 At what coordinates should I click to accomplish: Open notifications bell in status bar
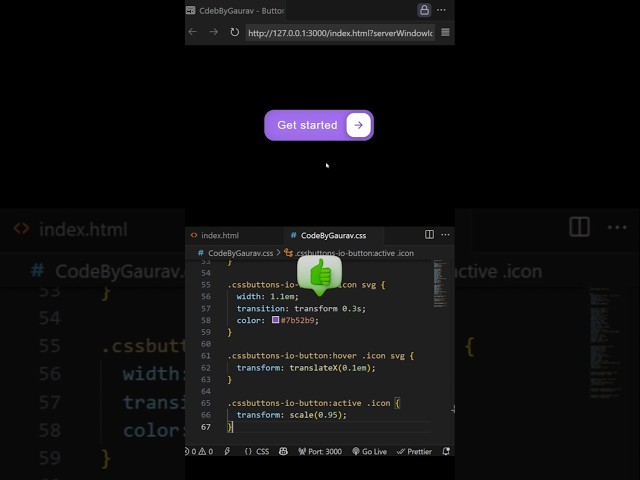click(446, 451)
